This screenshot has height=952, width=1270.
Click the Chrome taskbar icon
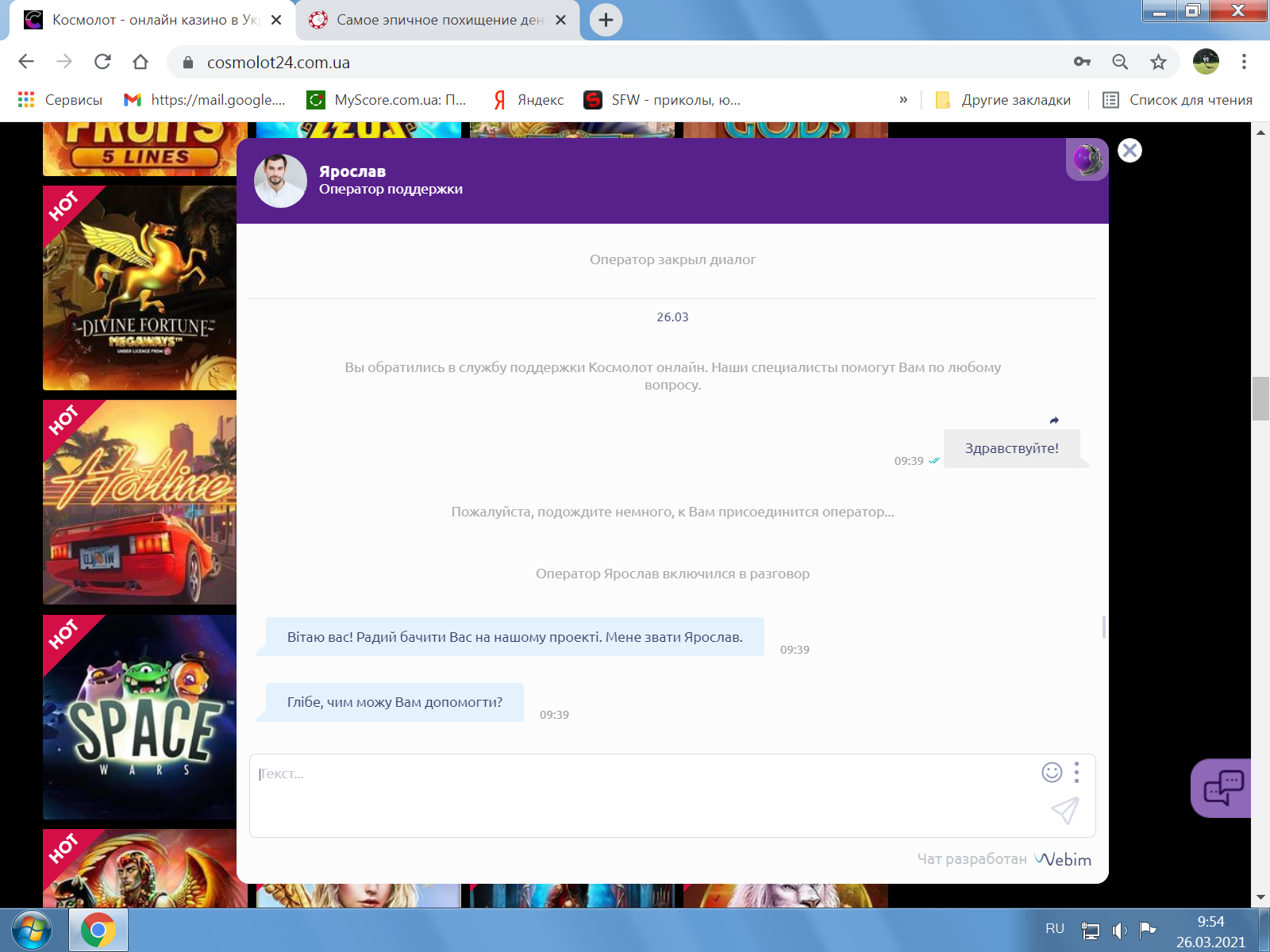(x=98, y=931)
